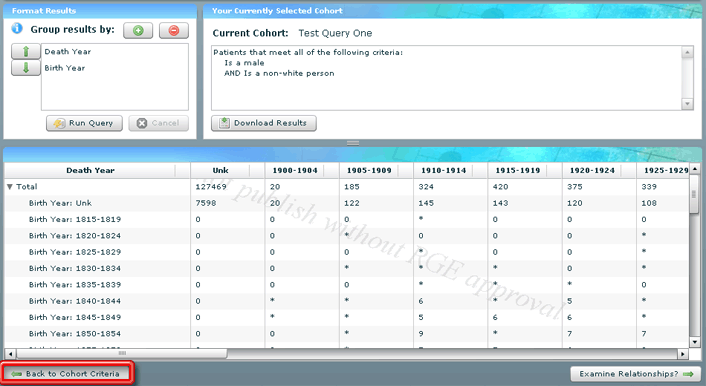Viewport: 706px width, 386px height.
Task: Add a grouping with the green plus button
Action: click(x=138, y=31)
